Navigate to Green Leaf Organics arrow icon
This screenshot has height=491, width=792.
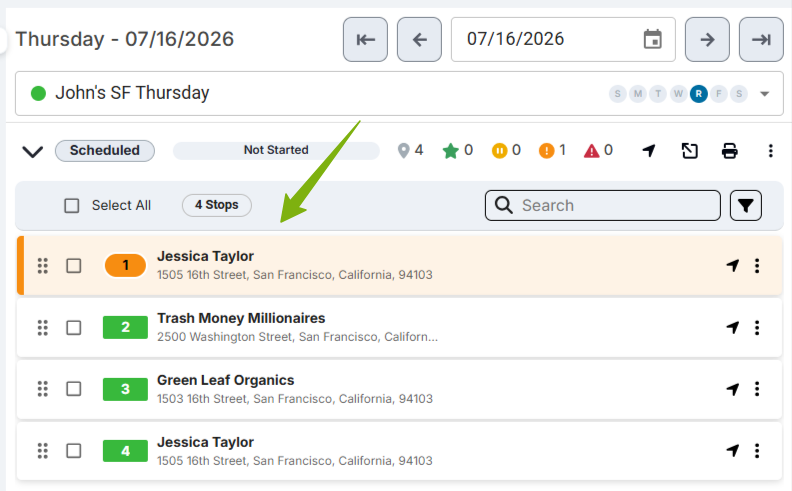click(733, 389)
